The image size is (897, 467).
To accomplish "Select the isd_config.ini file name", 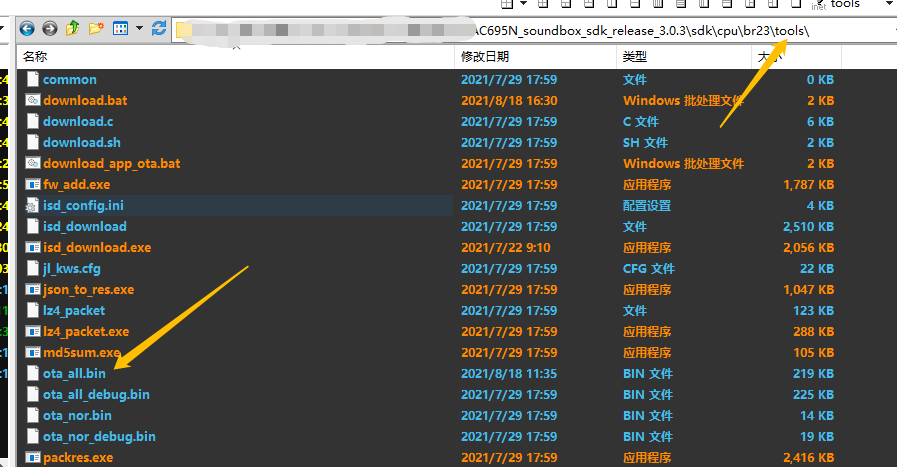I will pyautogui.click(x=83, y=205).
